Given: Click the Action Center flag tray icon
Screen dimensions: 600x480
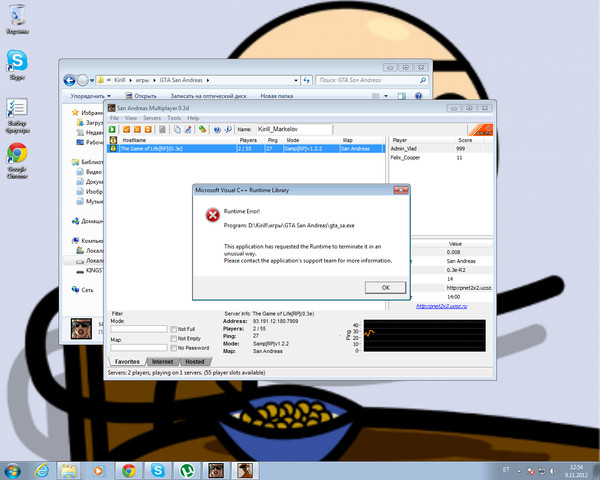Looking at the screenshot, I should click(x=531, y=471).
